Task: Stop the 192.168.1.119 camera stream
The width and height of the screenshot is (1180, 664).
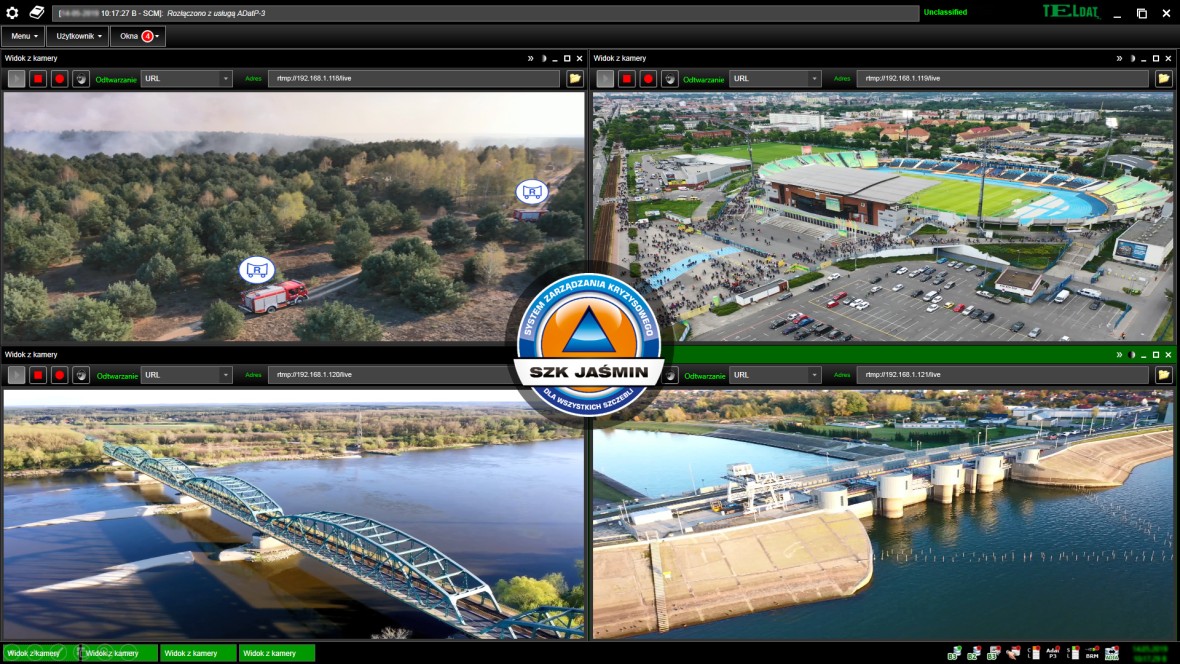Action: click(x=627, y=78)
